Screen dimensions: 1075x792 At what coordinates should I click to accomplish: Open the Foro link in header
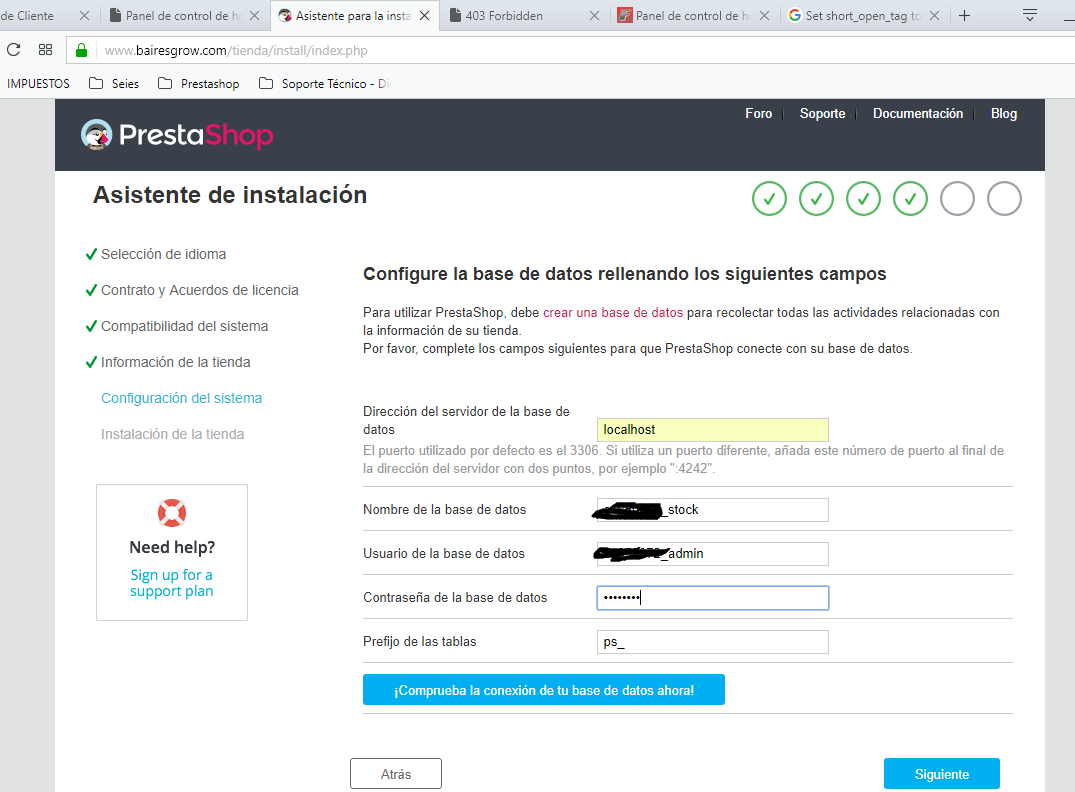coord(758,113)
